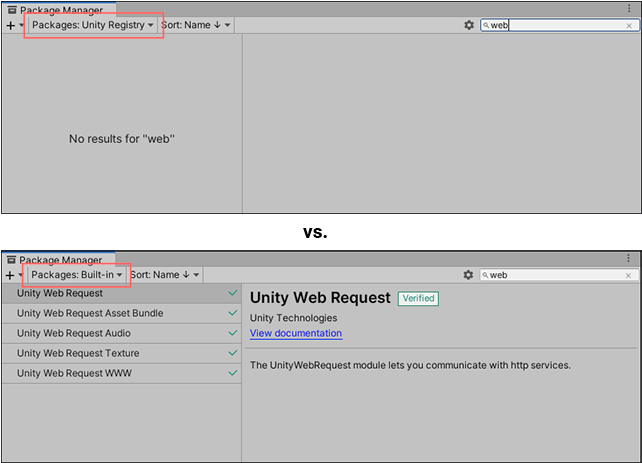Expand the Packages: Unity Registry dropdown
Viewport: 642px width, 463px height.
(93, 25)
